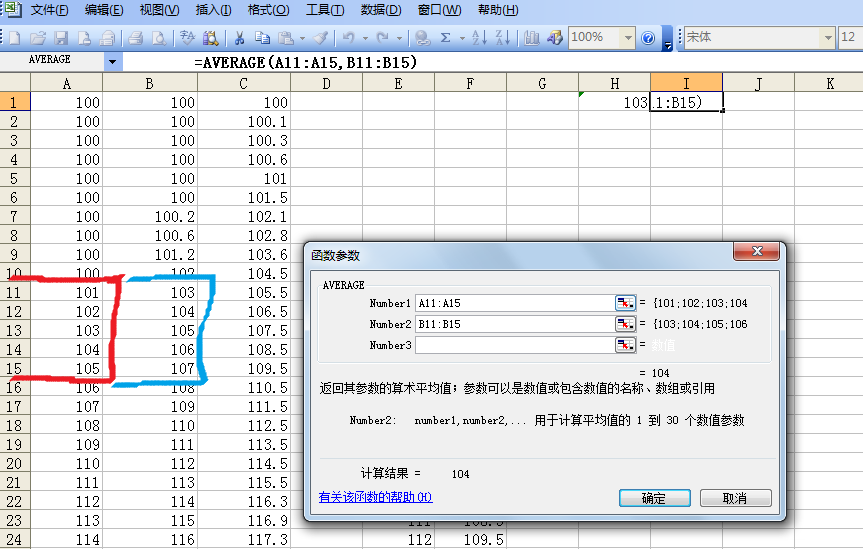Click the Sort Ascending icon
Image resolution: width=863 pixels, height=549 pixels.
(478, 38)
